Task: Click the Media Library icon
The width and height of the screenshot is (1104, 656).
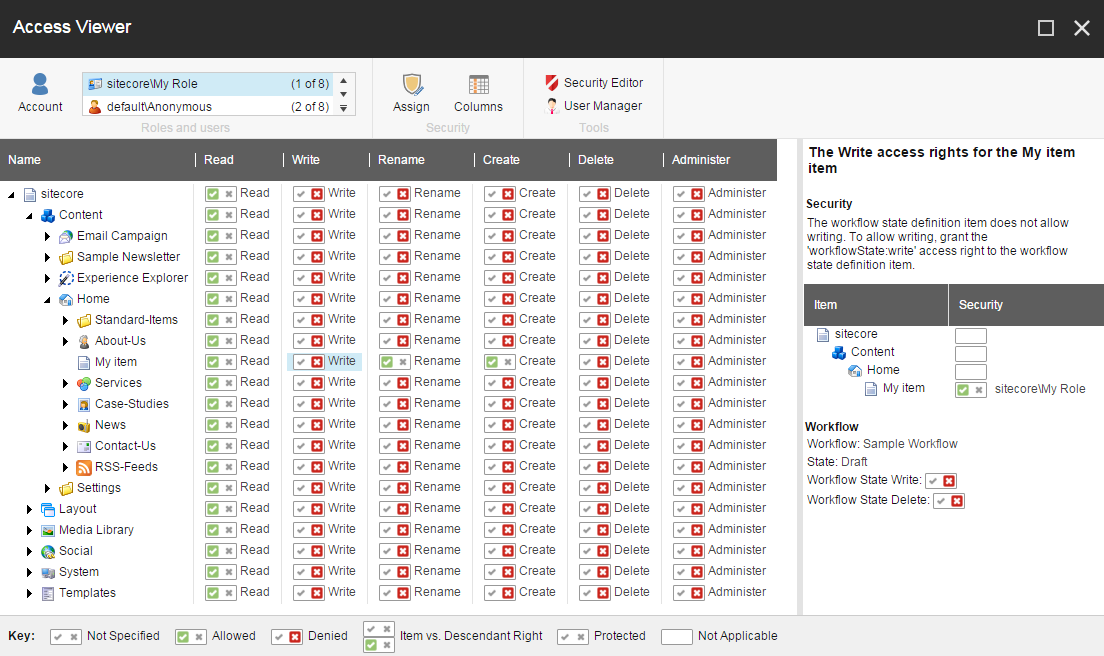Action: 47,529
